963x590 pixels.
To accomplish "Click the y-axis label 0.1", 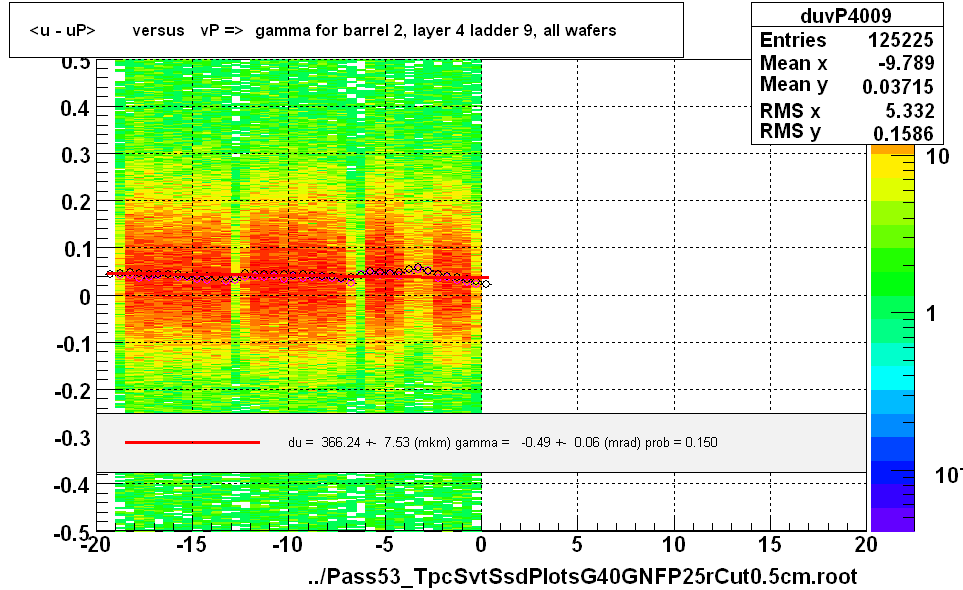I will [x=76, y=250].
